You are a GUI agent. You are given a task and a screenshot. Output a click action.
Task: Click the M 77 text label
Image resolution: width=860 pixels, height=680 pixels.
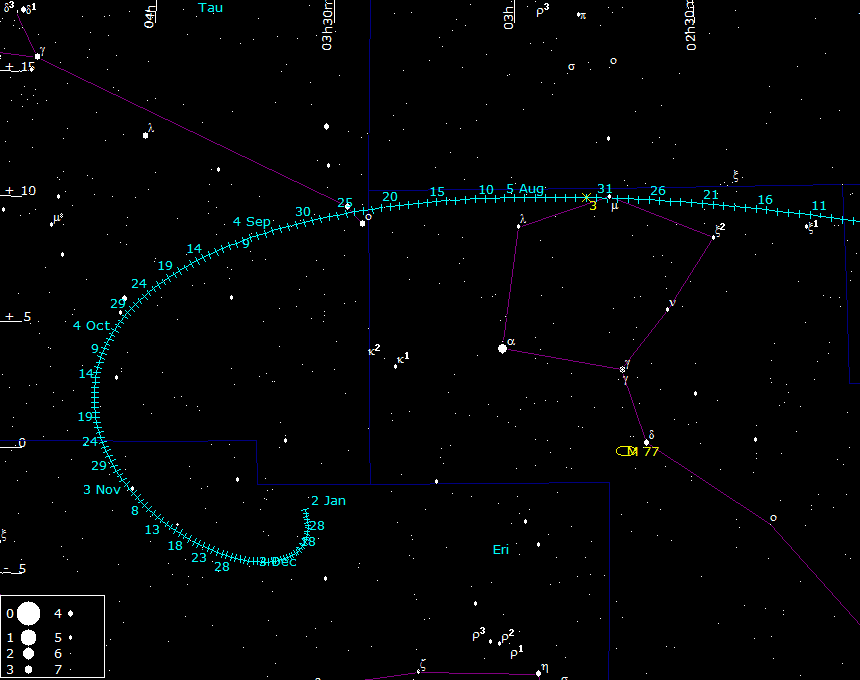click(643, 452)
